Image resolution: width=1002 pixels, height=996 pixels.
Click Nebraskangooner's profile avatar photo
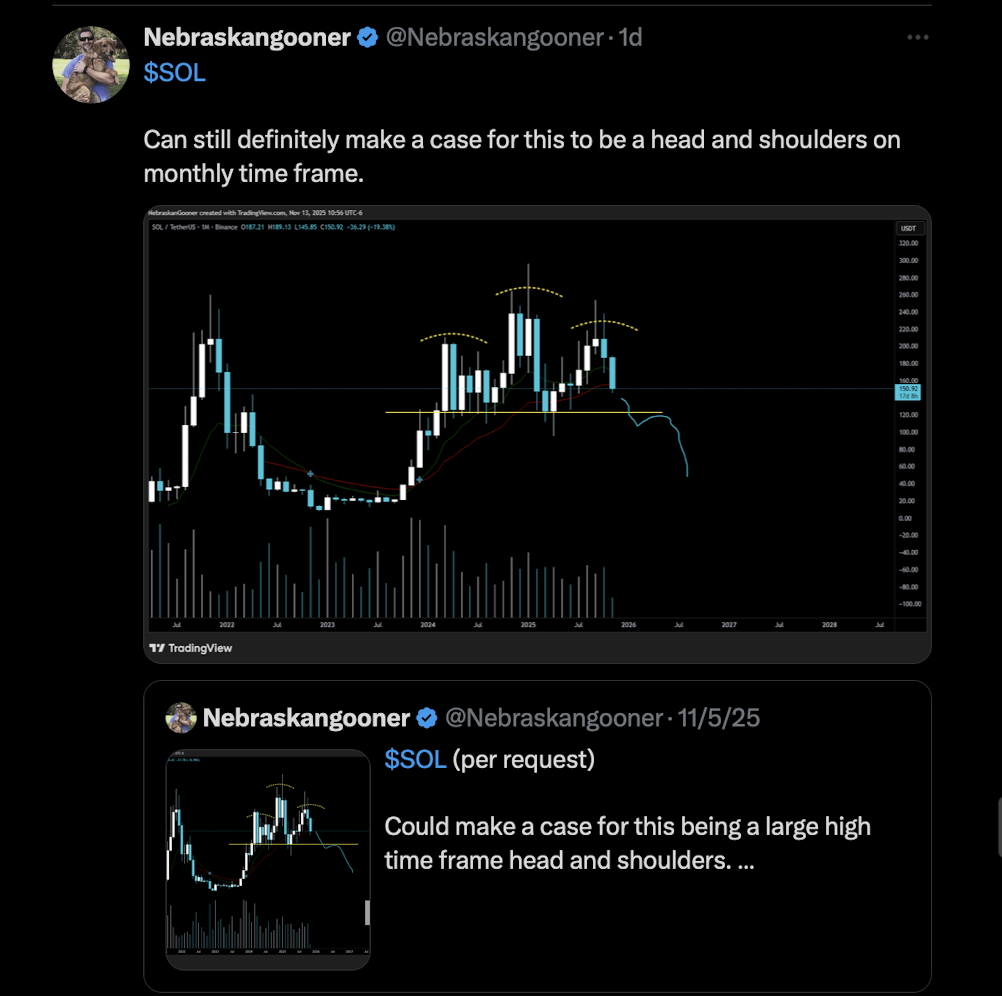pyautogui.click(x=91, y=64)
